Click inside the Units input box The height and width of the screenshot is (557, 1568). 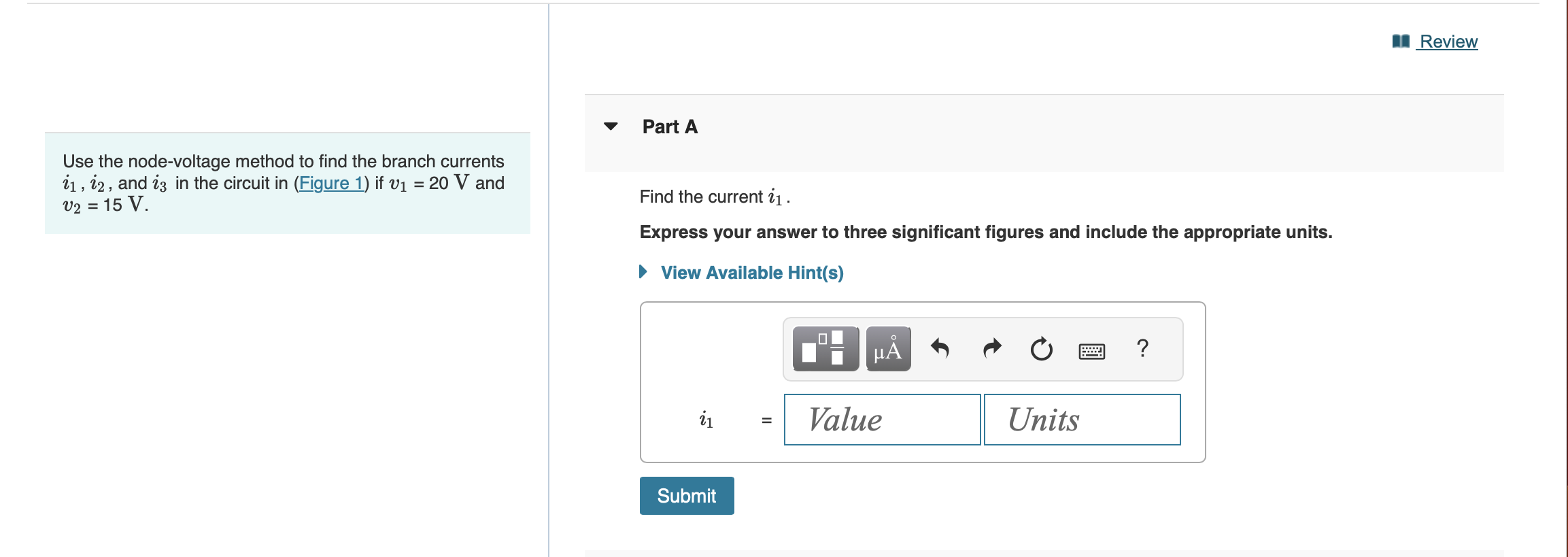[1081, 420]
